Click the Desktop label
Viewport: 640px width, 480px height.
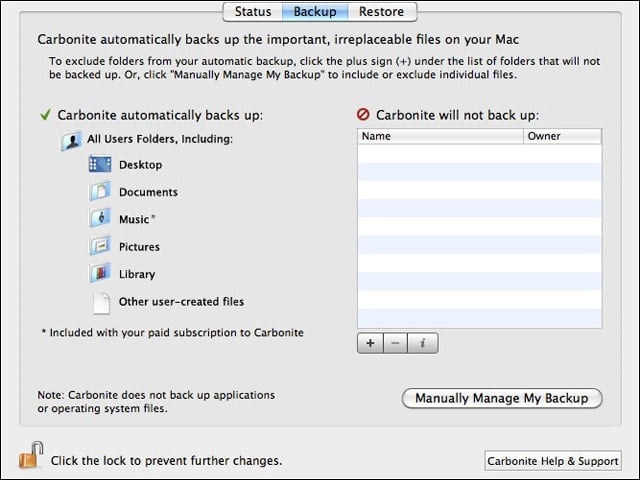[140, 165]
